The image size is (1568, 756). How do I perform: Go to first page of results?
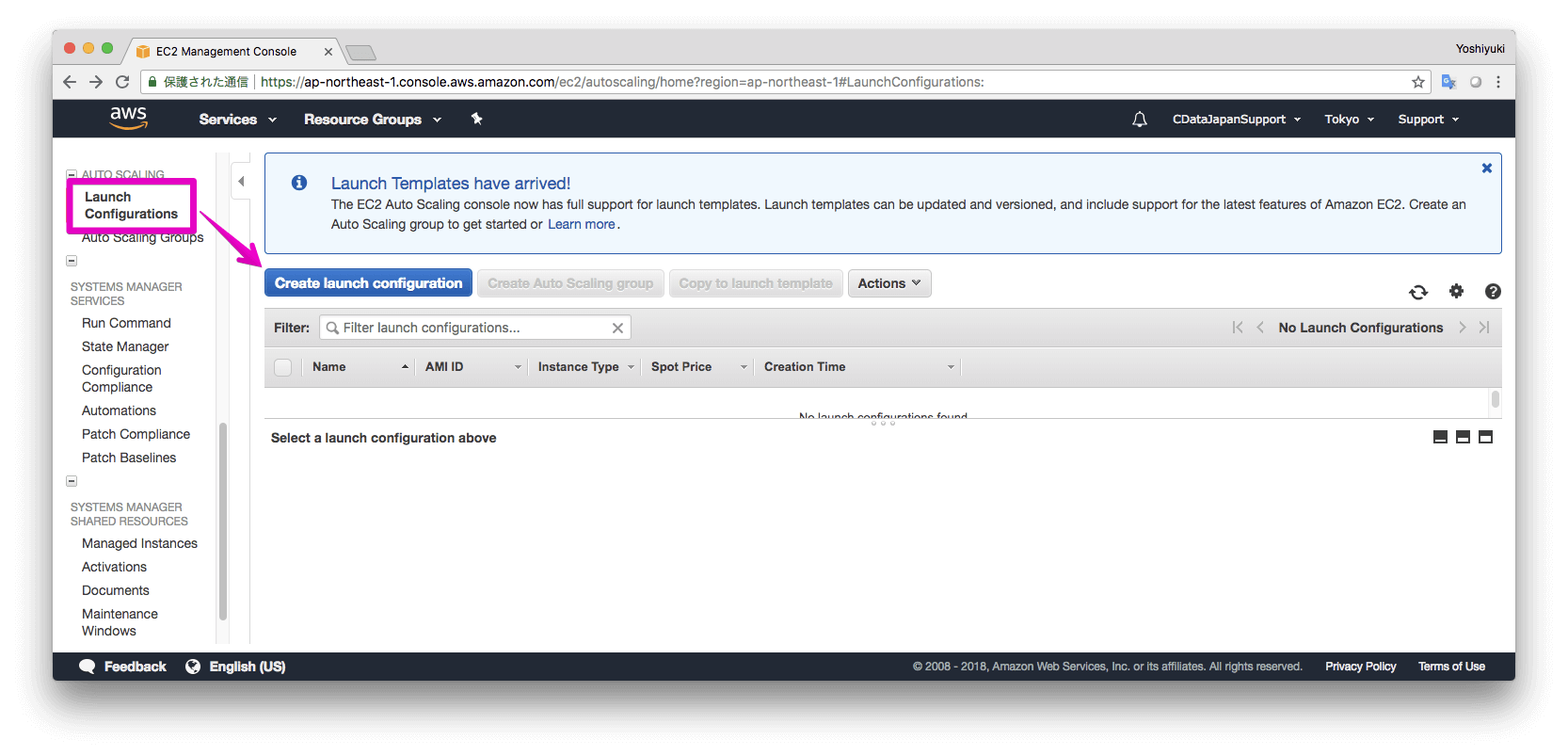(x=1238, y=328)
